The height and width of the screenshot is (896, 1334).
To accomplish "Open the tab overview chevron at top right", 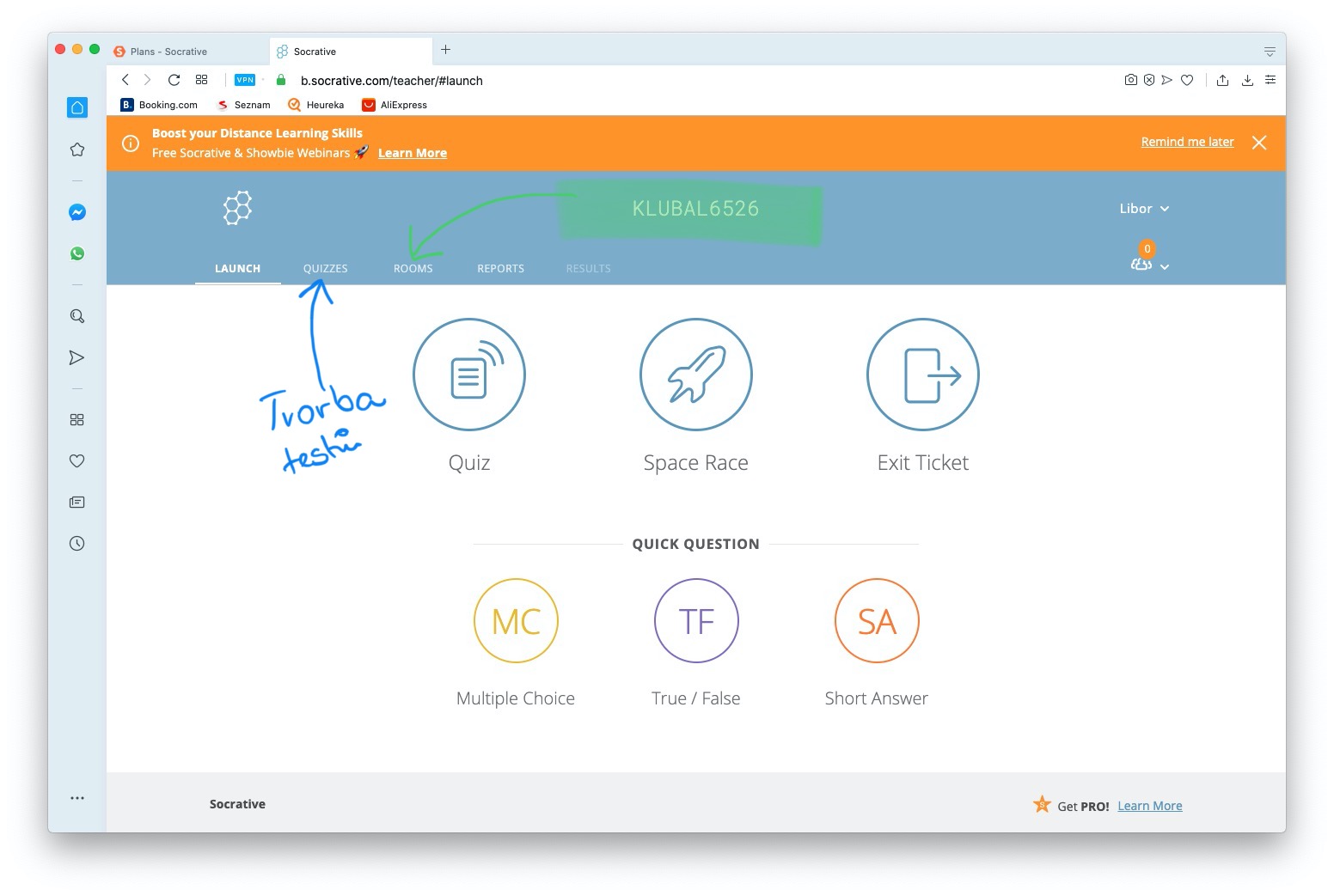I will (1270, 51).
